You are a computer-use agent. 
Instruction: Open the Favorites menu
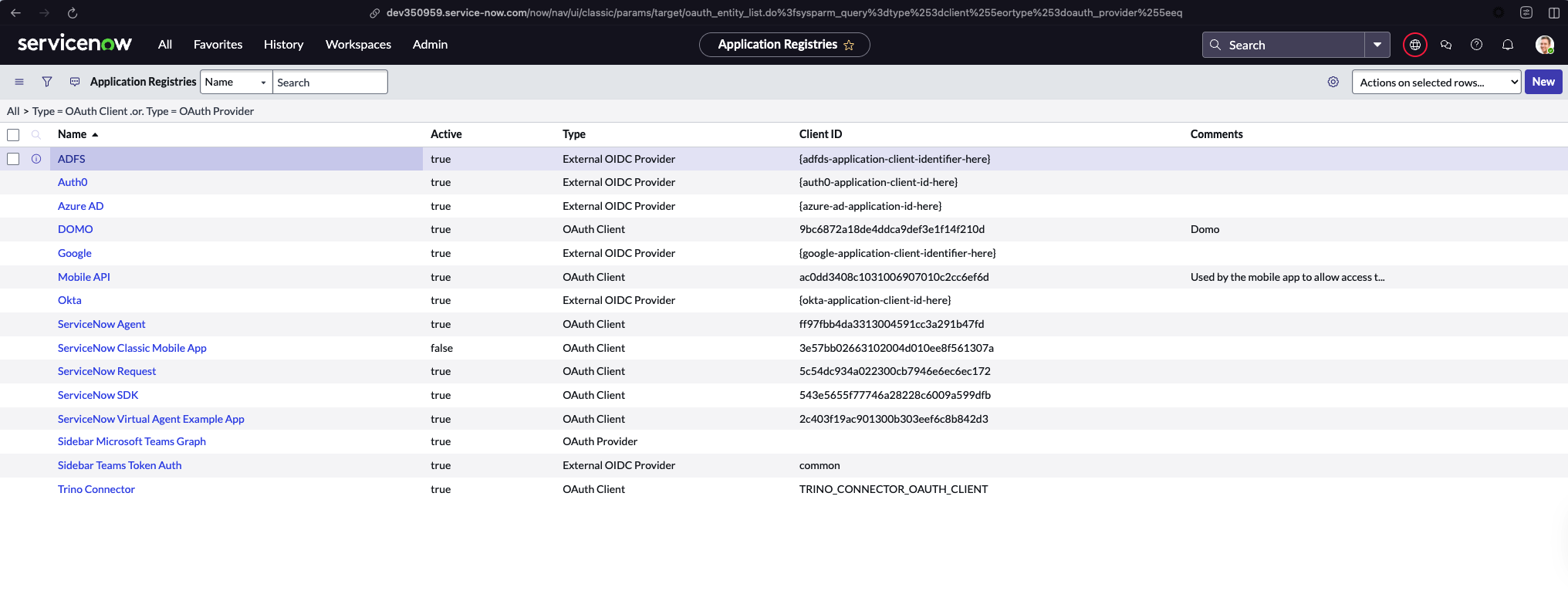(218, 45)
